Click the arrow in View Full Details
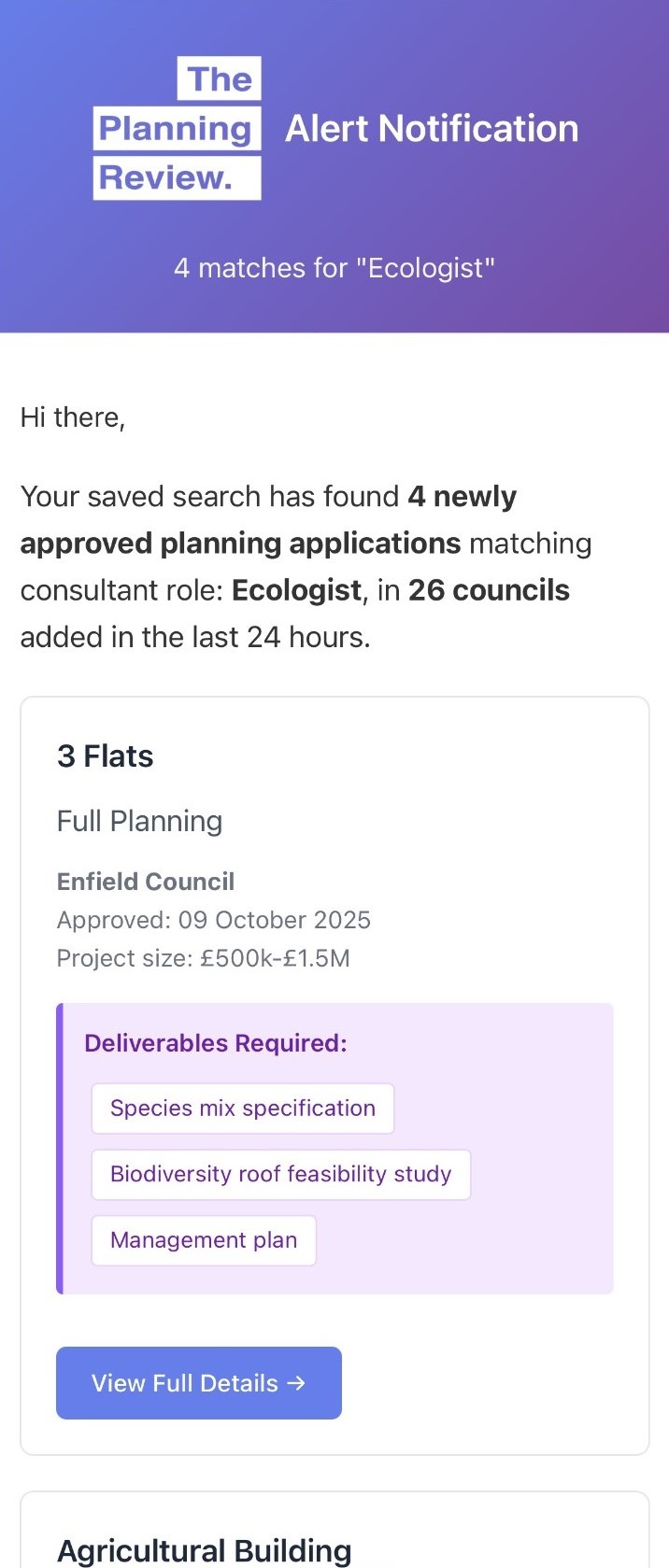 pyautogui.click(x=296, y=1383)
